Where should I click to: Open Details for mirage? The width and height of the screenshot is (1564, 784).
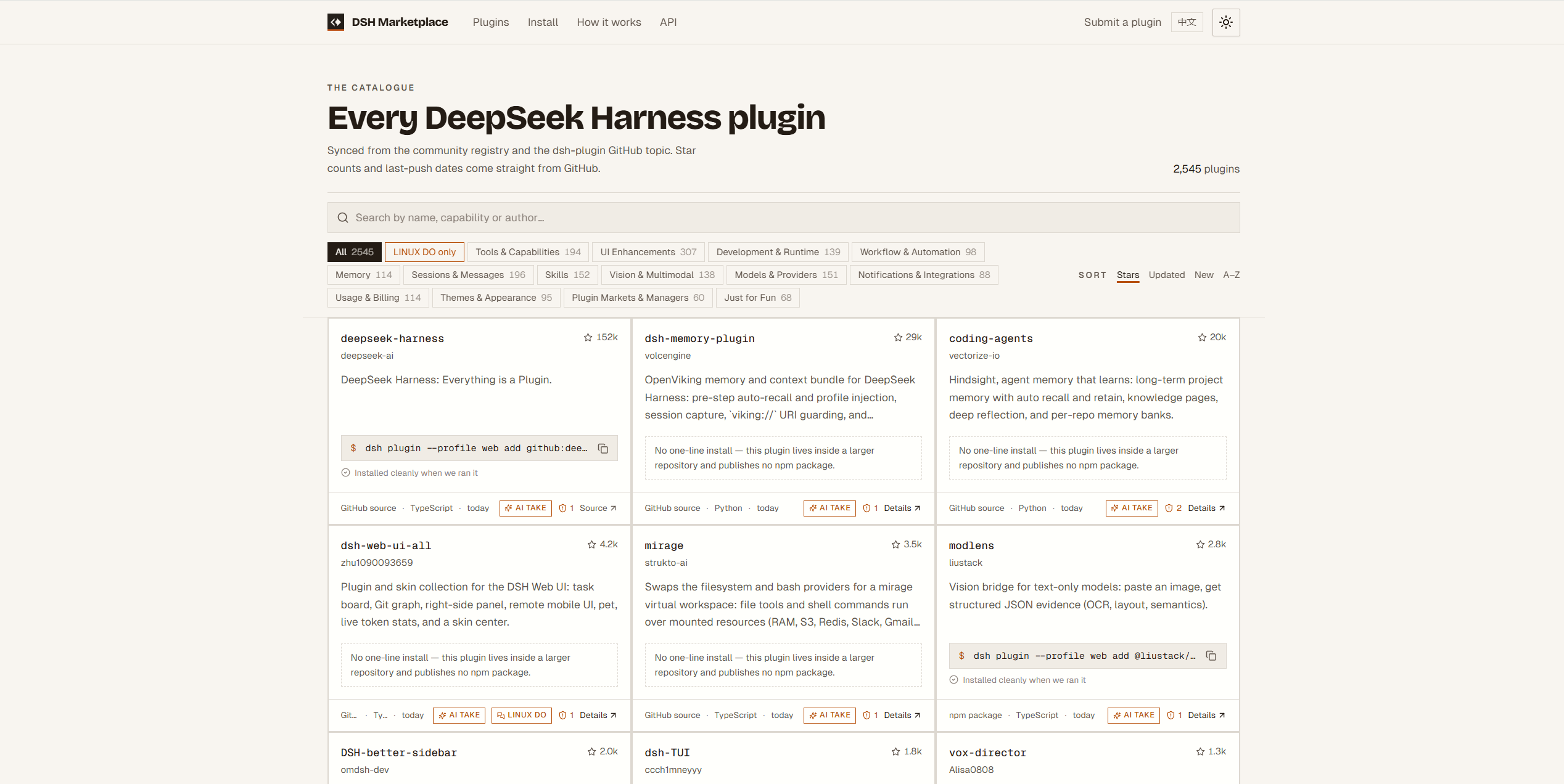click(x=902, y=715)
